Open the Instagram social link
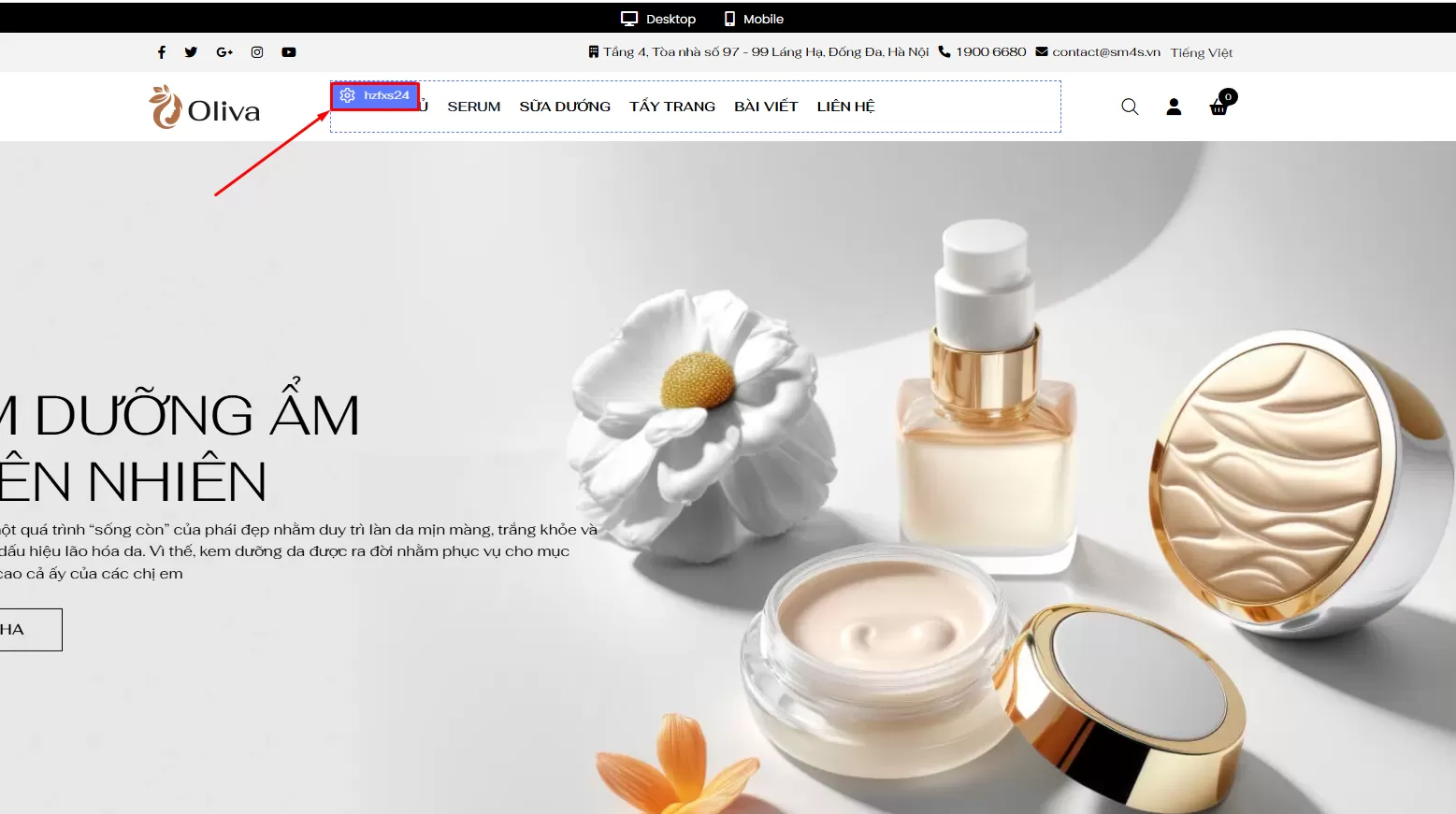Screen dimensions: 1456x814 point(257,52)
